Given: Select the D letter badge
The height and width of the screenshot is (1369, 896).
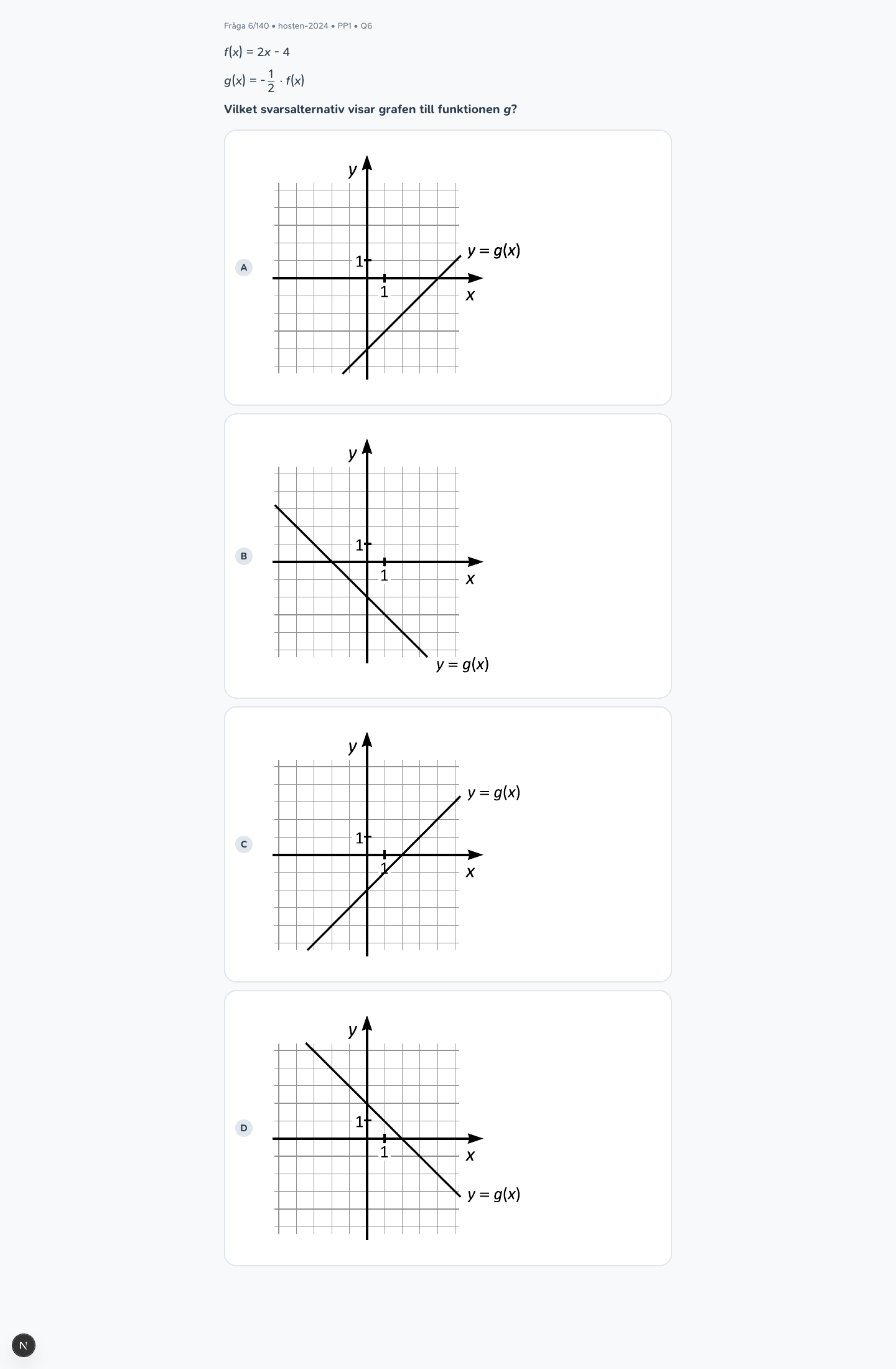Looking at the screenshot, I should (244, 1128).
